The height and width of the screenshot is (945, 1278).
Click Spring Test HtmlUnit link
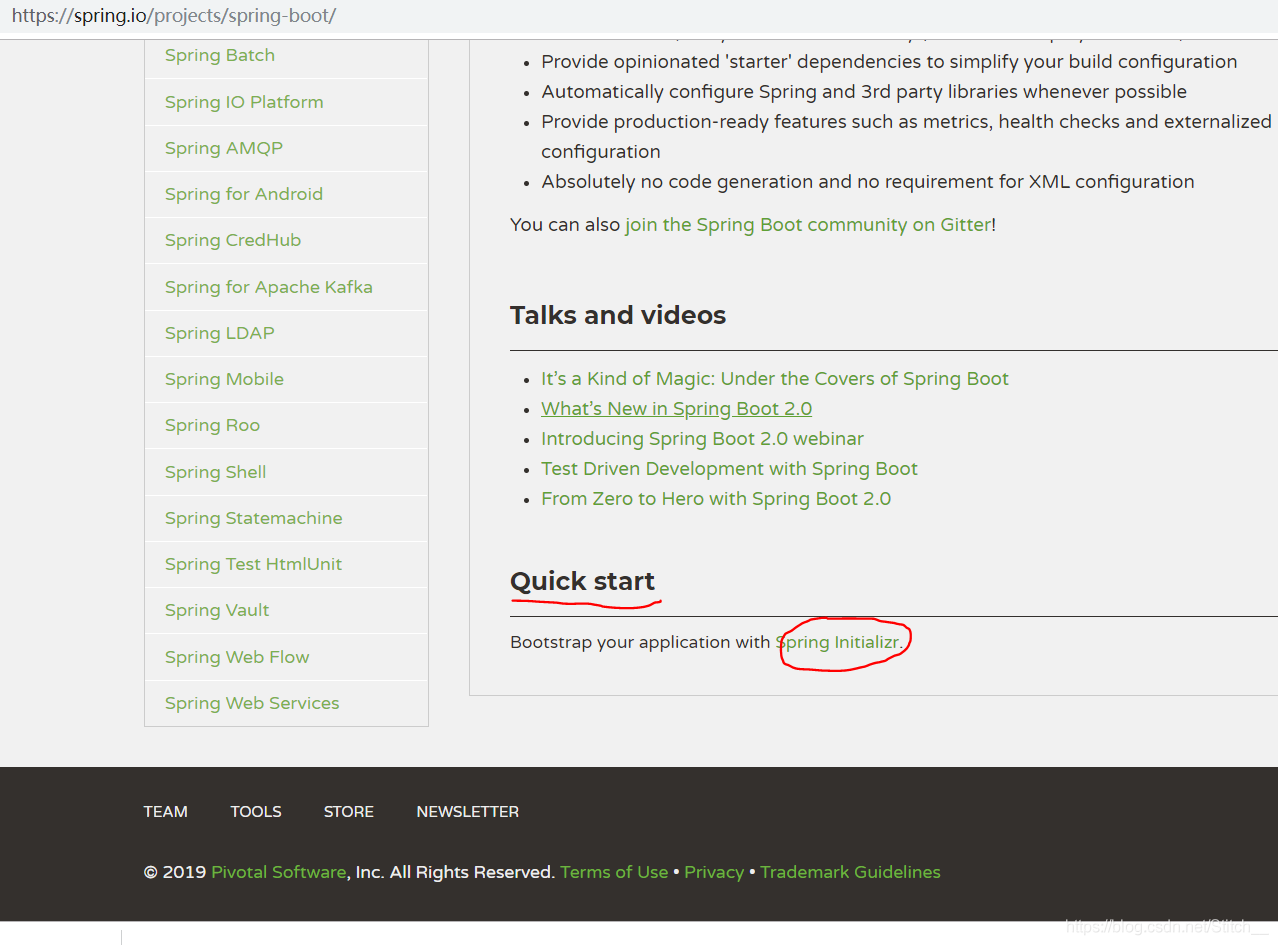click(253, 564)
